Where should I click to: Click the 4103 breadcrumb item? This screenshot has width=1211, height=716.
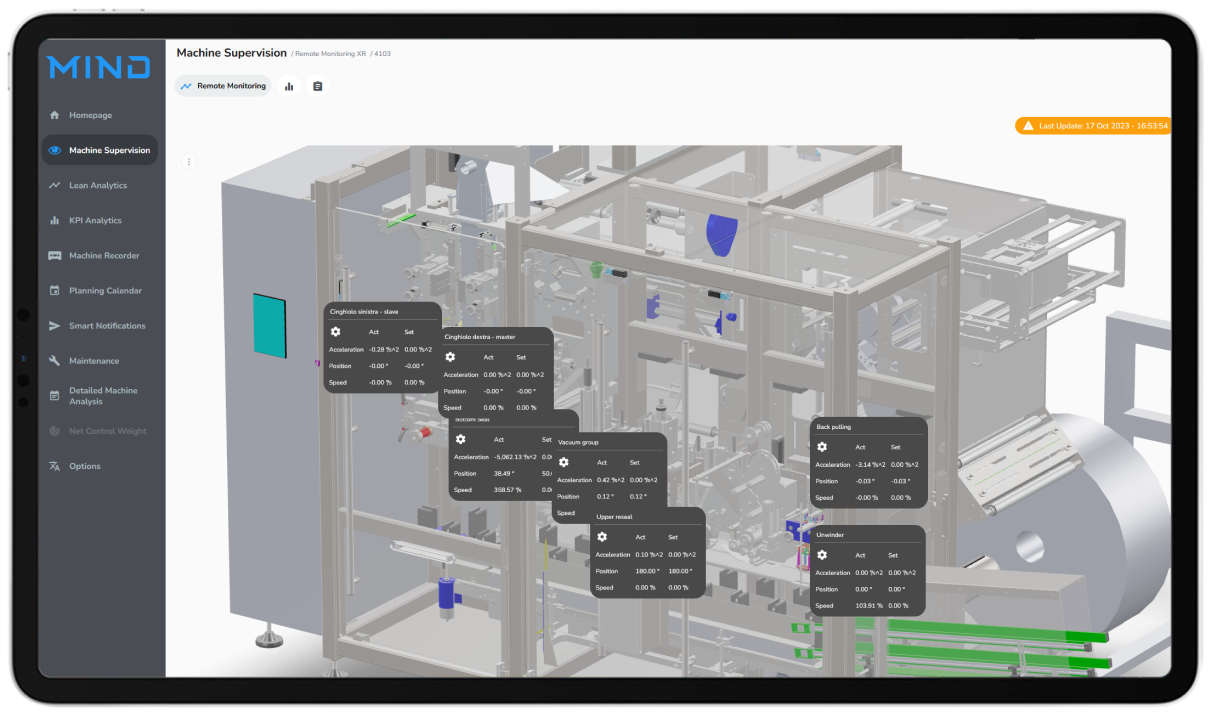click(382, 53)
